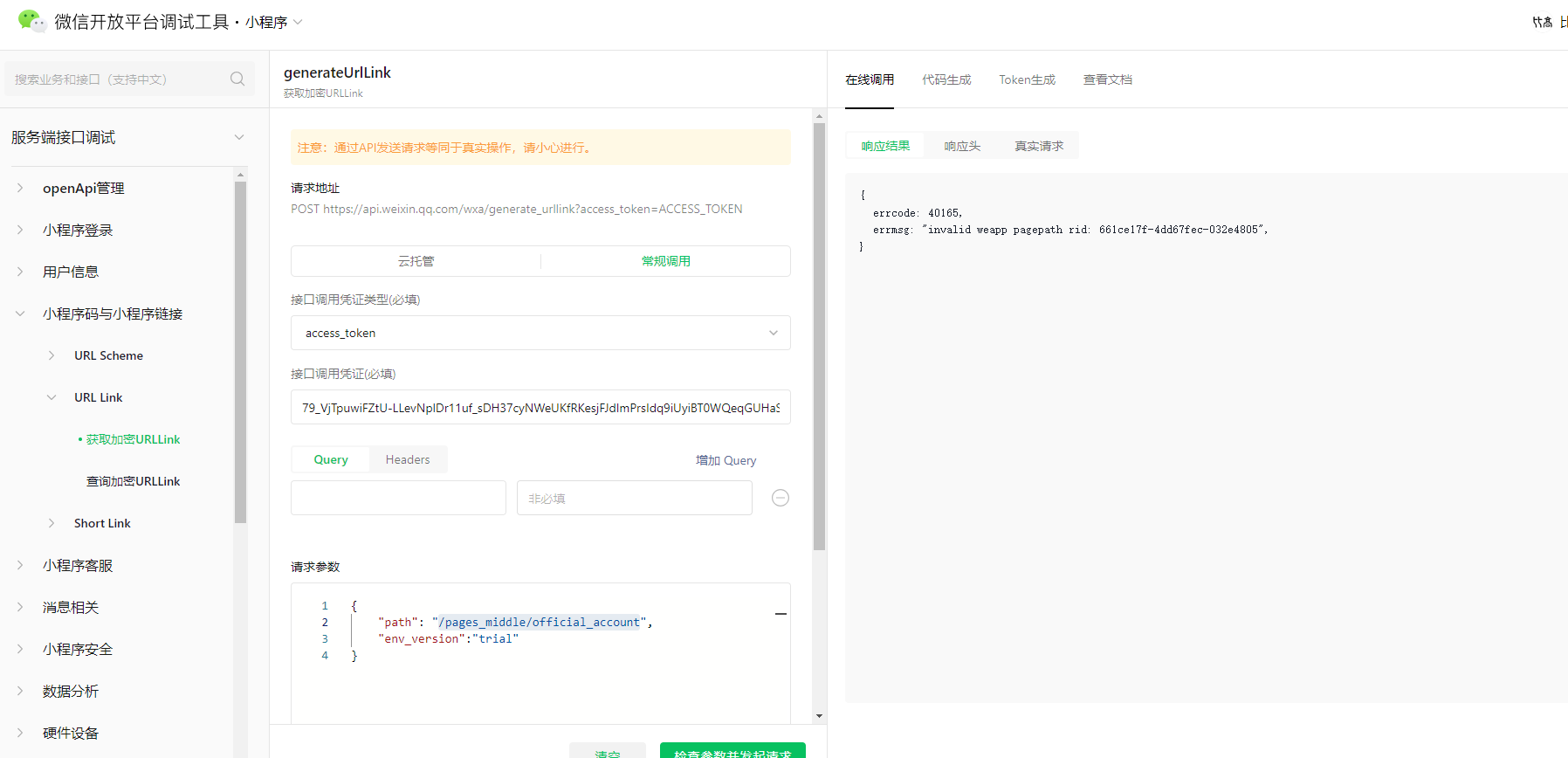Viewport: 1568px width, 758px height.
Task: Click the errmsg "invalid weapp pagepath" line
Action: click(x=1070, y=230)
